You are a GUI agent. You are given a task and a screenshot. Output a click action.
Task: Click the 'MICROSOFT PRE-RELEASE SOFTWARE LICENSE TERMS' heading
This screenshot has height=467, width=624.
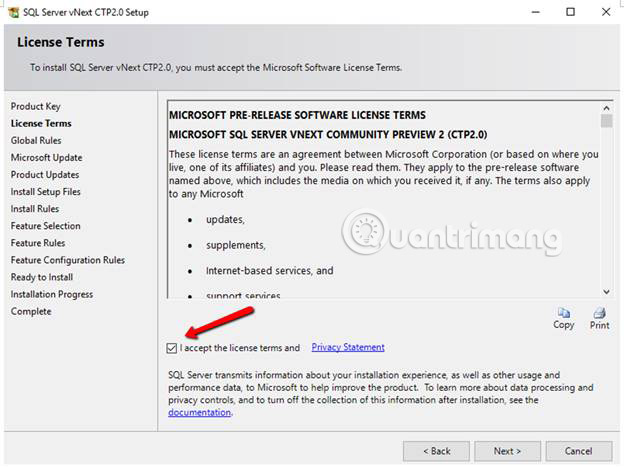pyautogui.click(x=297, y=115)
